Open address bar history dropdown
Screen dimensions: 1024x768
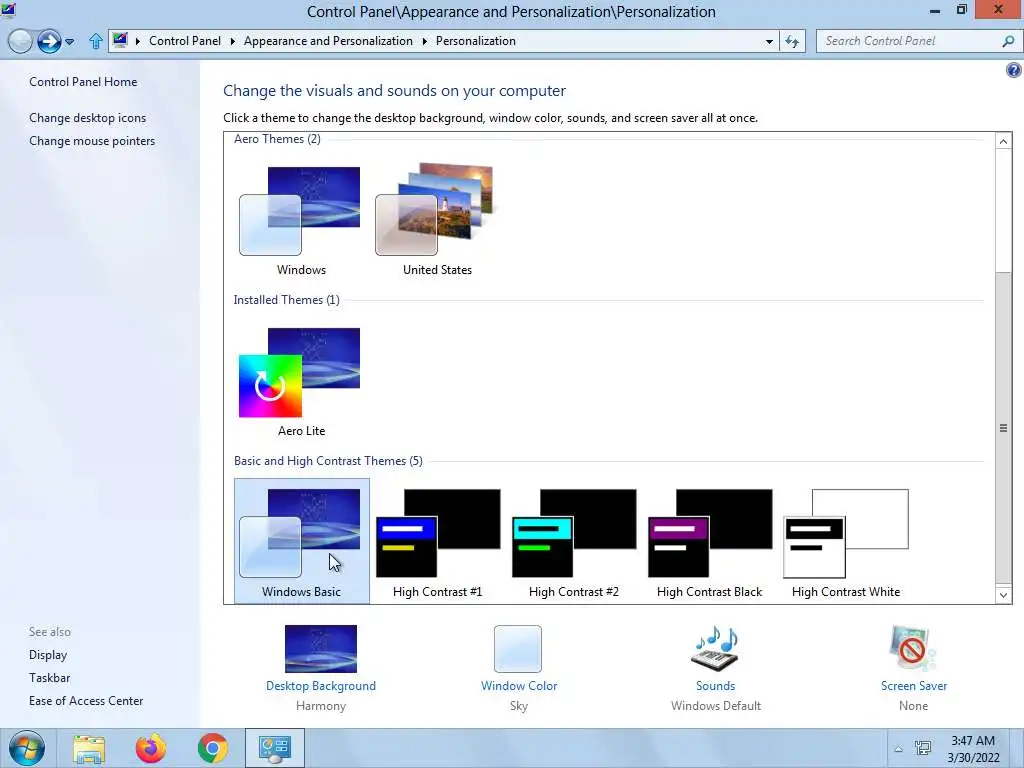[x=769, y=41]
